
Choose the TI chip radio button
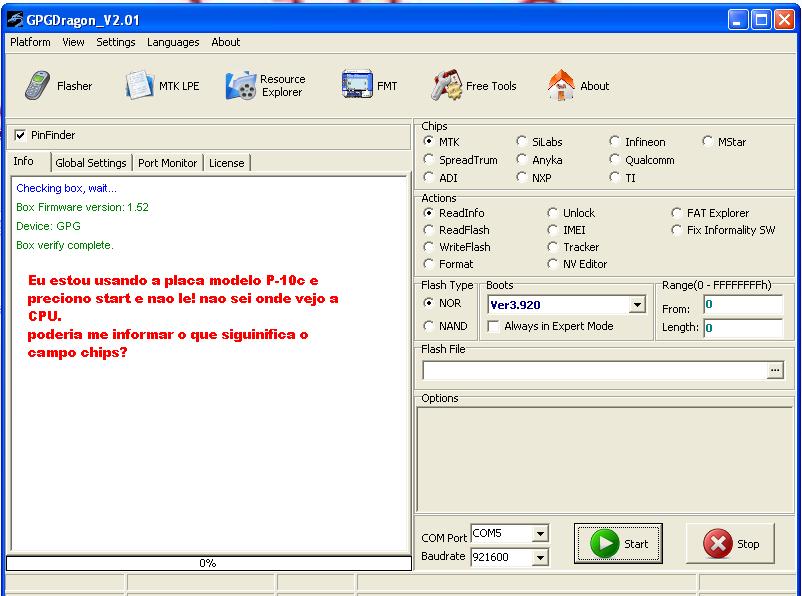[614, 178]
